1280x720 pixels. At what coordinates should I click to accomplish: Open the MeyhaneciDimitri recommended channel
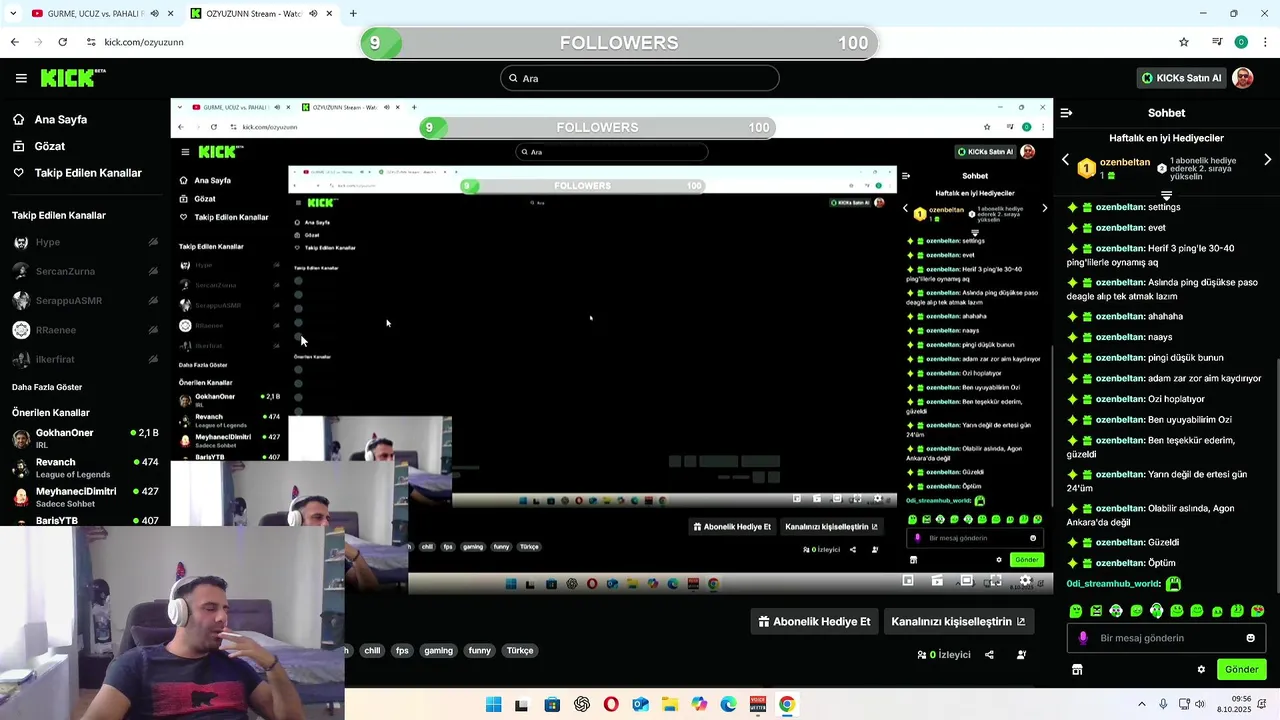85,496
